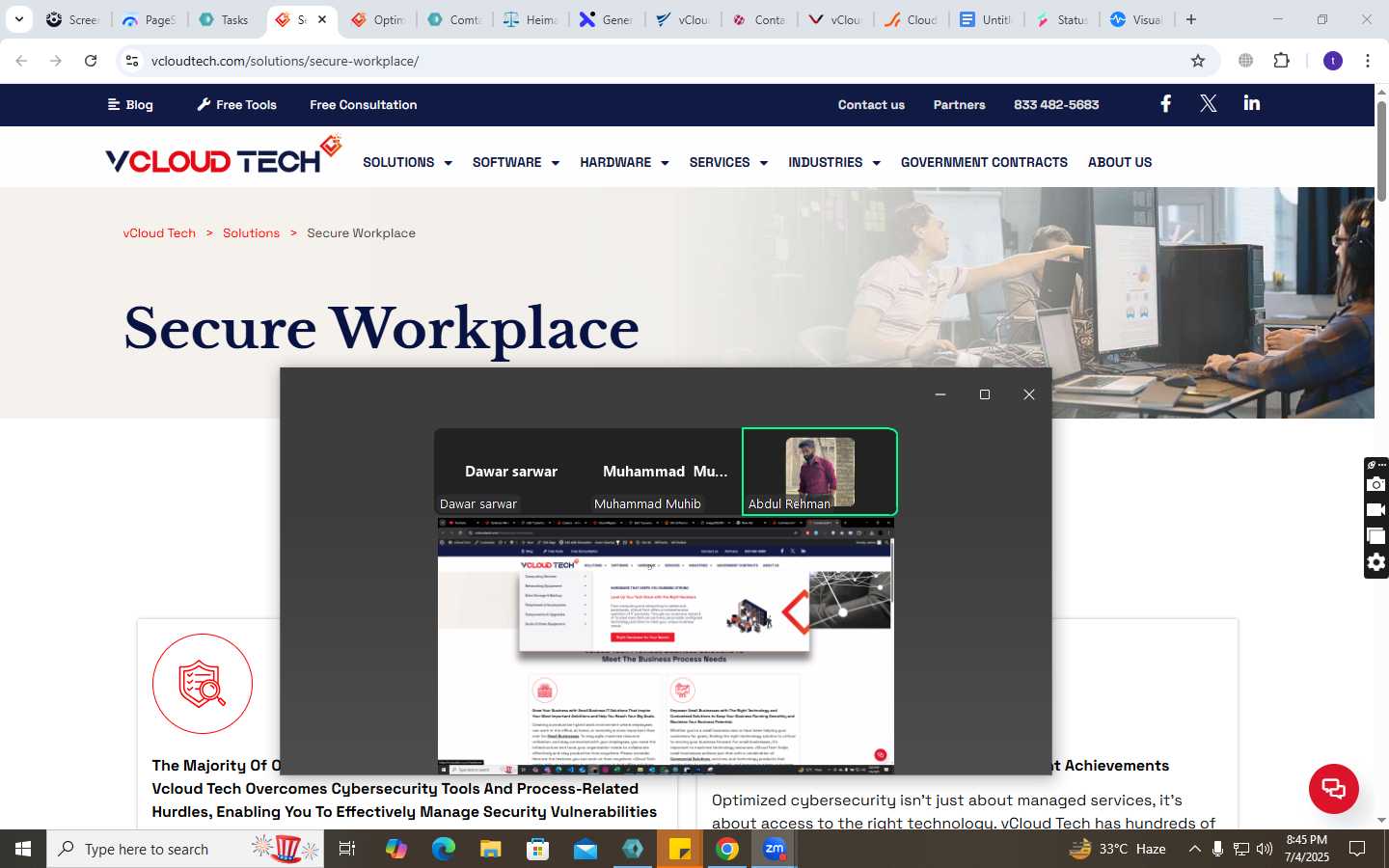The image size is (1389, 868).
Task: Reload the page with the refresh icon
Action: pyautogui.click(x=91, y=61)
